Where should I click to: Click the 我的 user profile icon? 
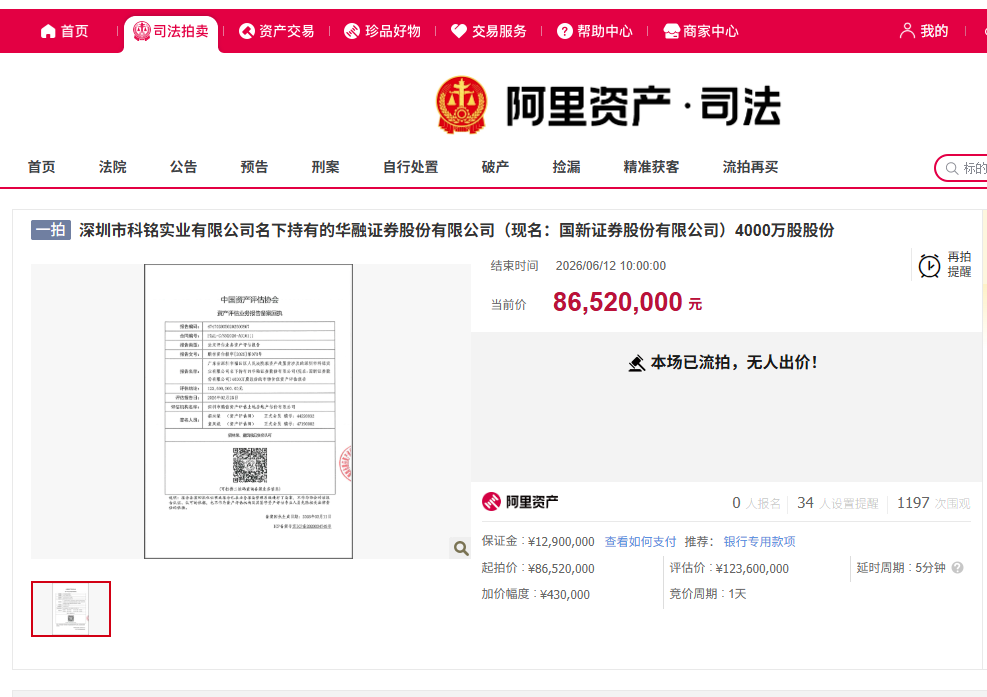tap(907, 30)
